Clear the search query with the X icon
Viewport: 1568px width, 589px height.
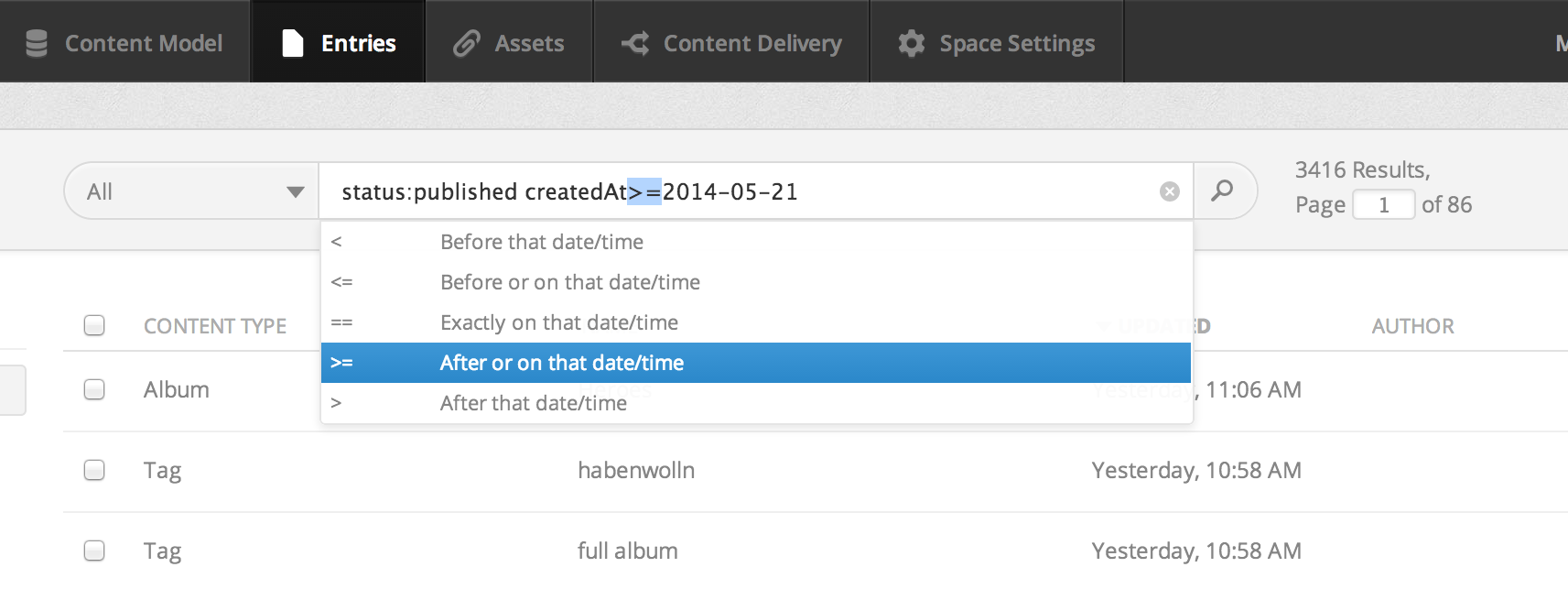(1169, 191)
